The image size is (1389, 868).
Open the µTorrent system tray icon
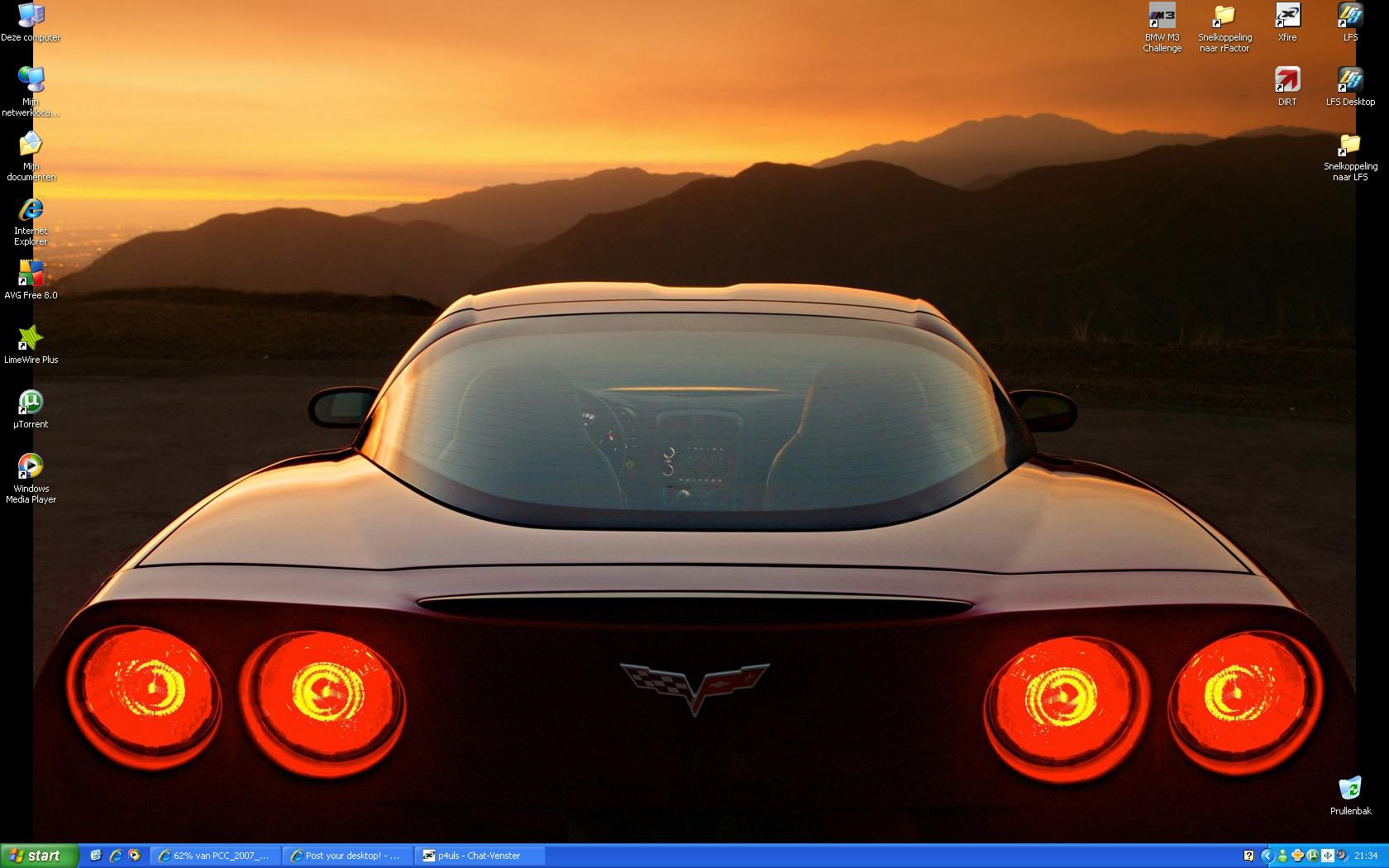click(x=1312, y=856)
